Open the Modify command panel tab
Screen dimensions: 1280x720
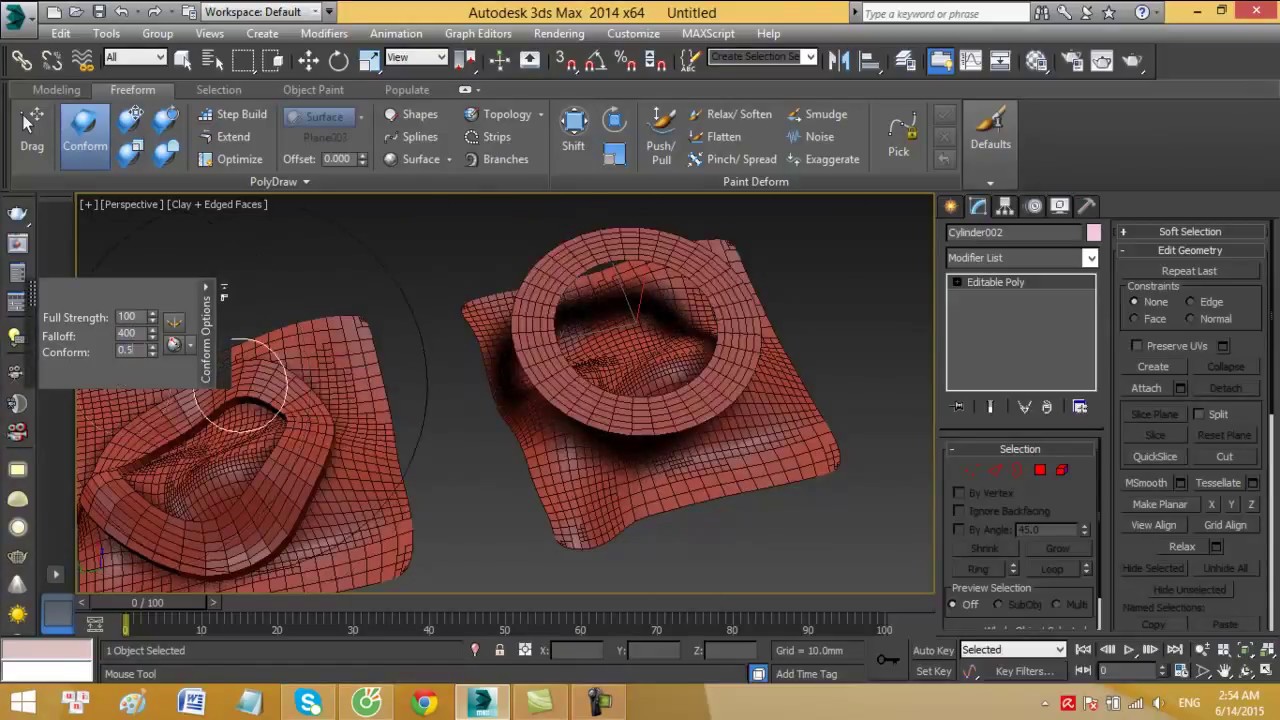[978, 206]
